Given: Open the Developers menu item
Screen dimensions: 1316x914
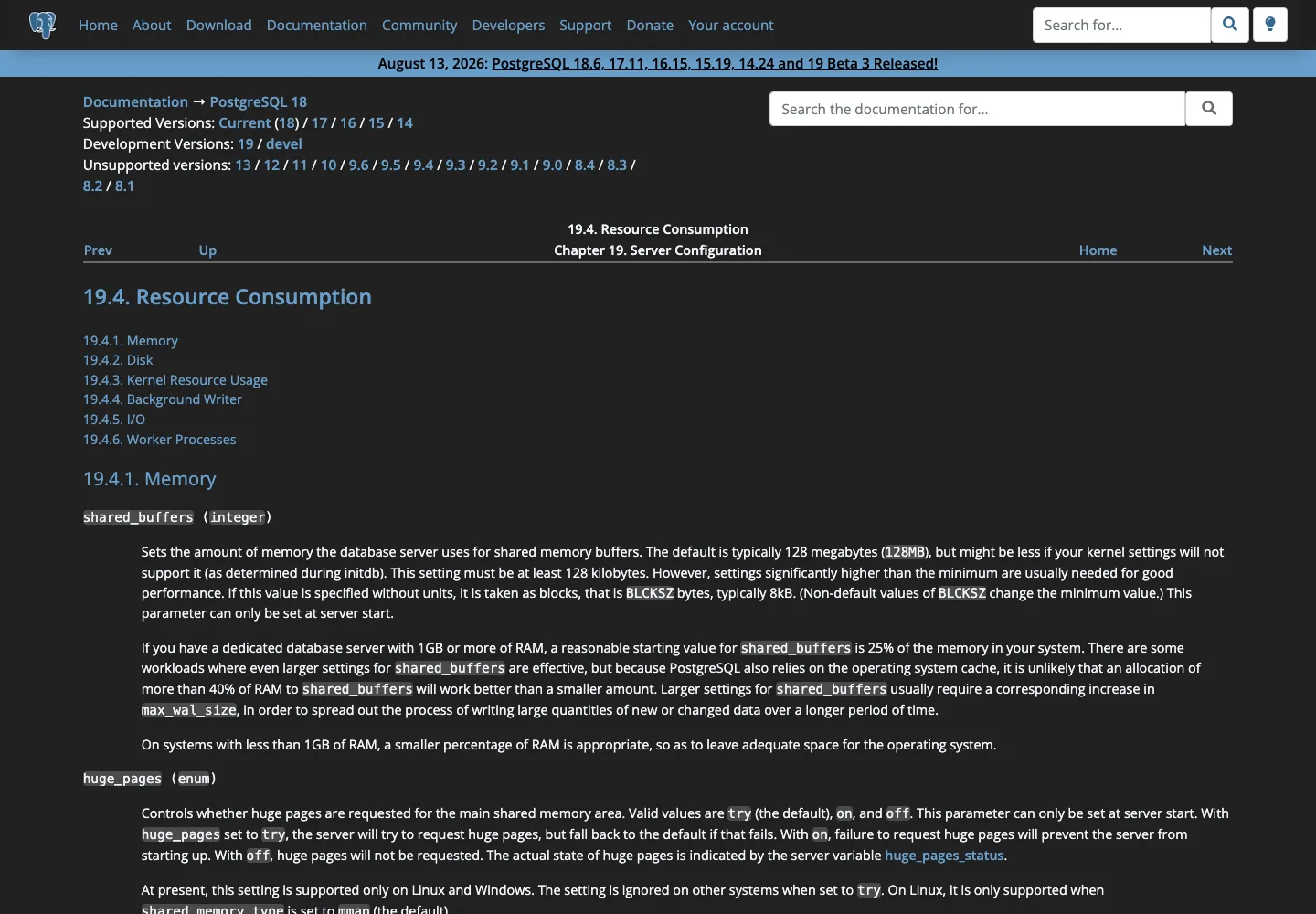Looking at the screenshot, I should click(508, 25).
